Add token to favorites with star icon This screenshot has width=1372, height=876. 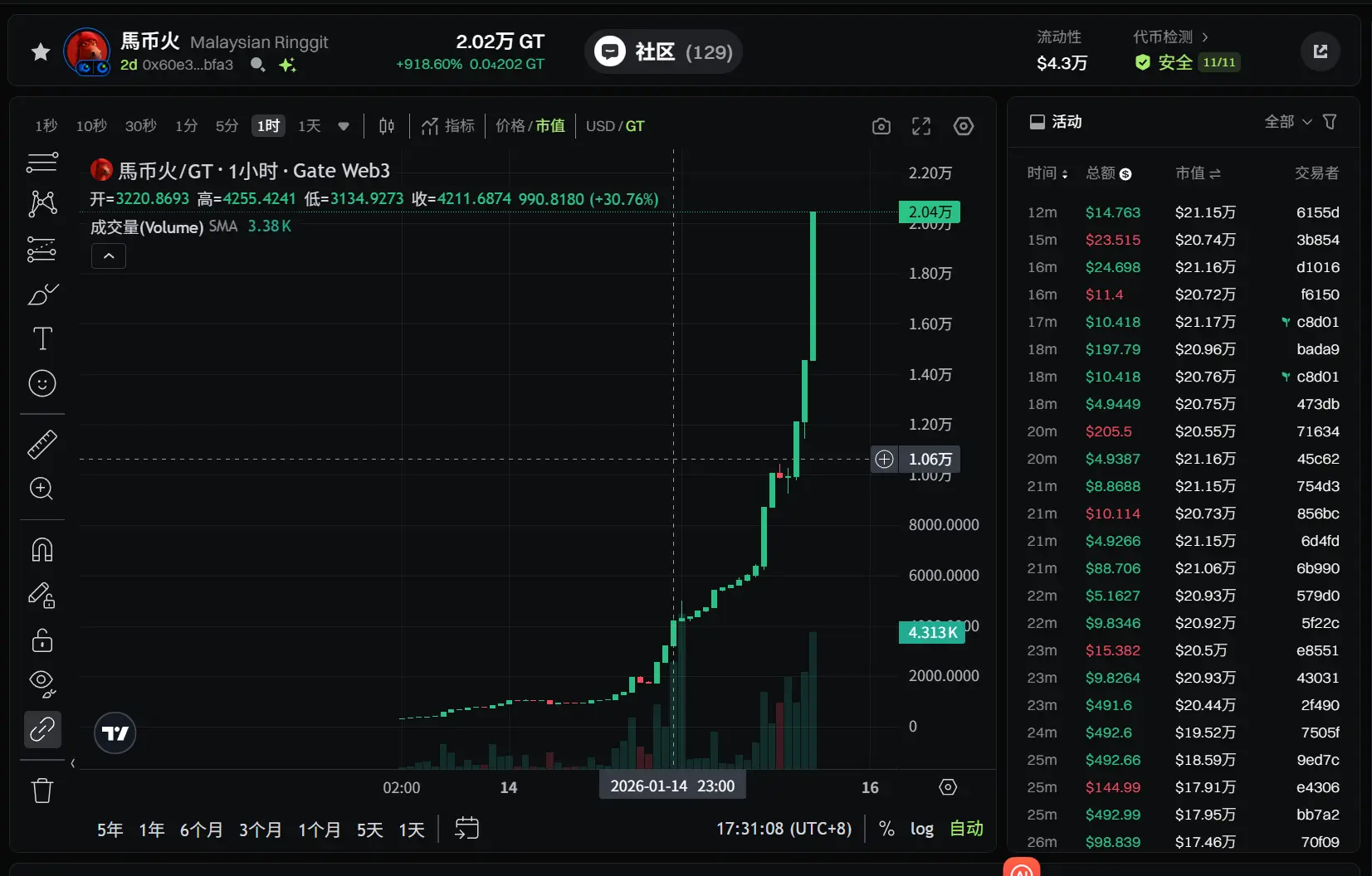[40, 52]
